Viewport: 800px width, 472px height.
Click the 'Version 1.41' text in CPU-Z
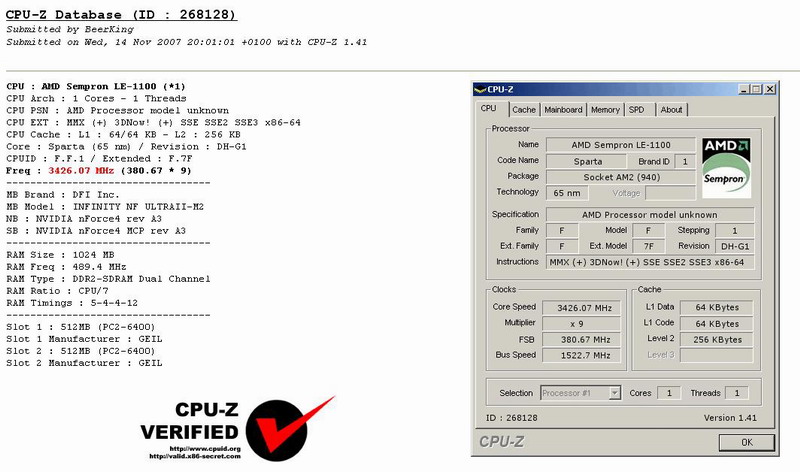click(730, 418)
